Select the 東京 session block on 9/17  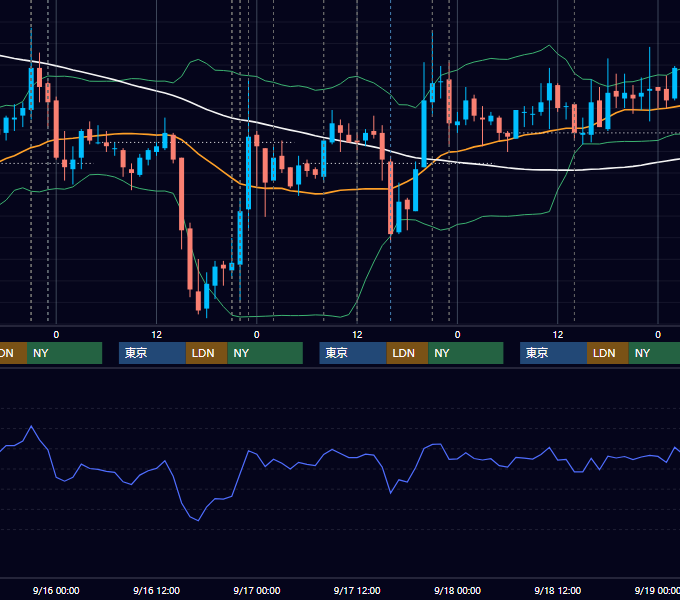[353, 353]
